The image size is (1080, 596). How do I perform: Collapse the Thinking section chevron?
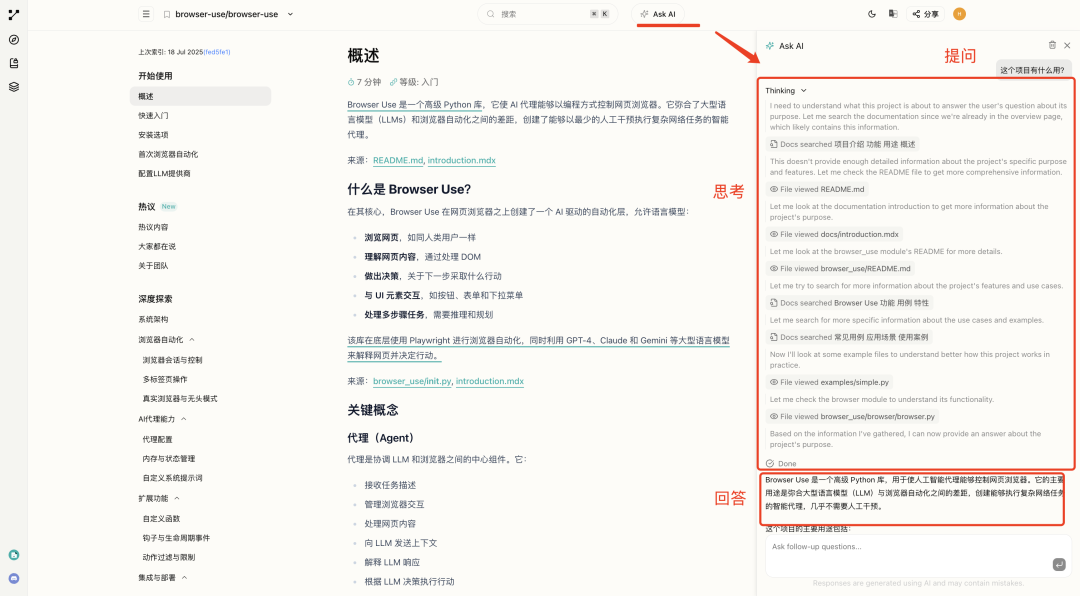(x=804, y=91)
